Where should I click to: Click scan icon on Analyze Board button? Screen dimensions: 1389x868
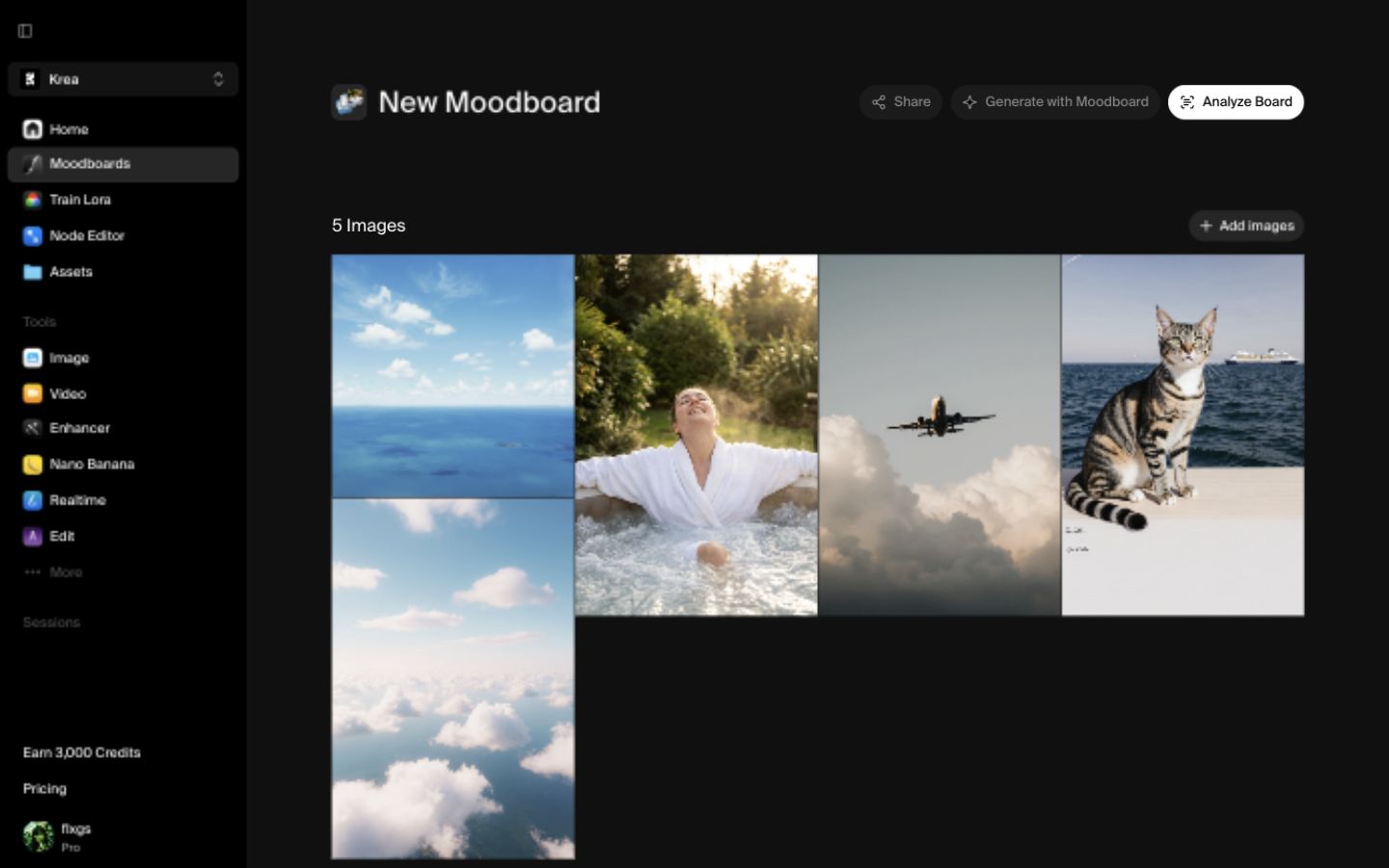point(1187,102)
